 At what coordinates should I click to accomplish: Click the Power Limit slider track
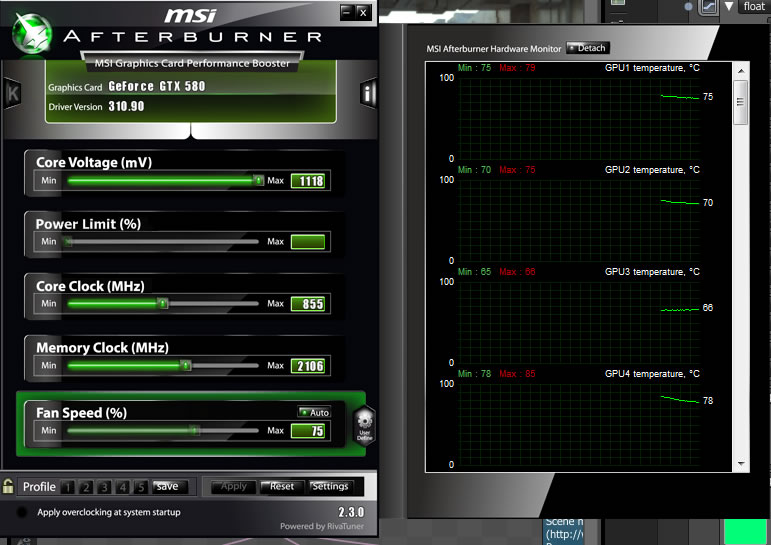point(163,242)
